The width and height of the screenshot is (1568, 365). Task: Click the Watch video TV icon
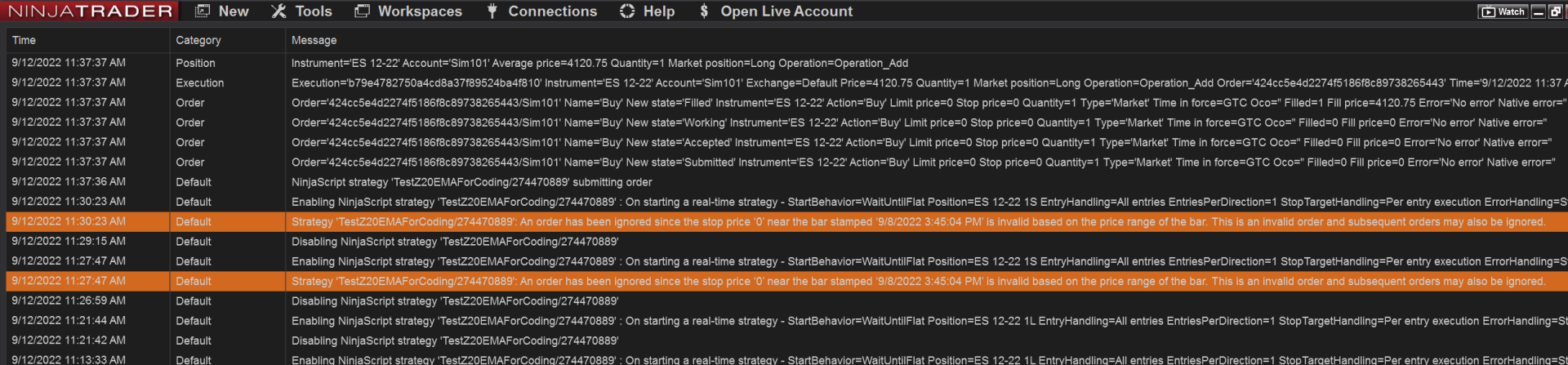click(x=1488, y=11)
